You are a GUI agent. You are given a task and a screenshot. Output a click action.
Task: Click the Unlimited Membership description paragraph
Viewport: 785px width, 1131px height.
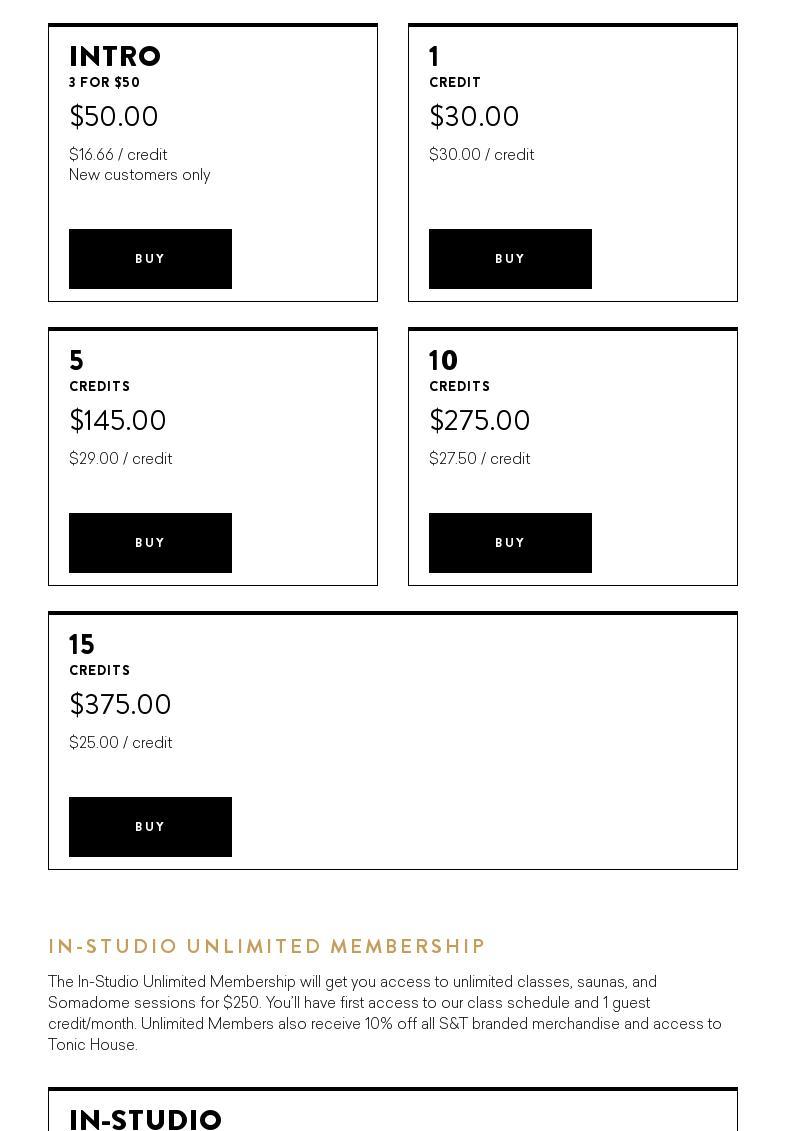[x=385, y=1013]
